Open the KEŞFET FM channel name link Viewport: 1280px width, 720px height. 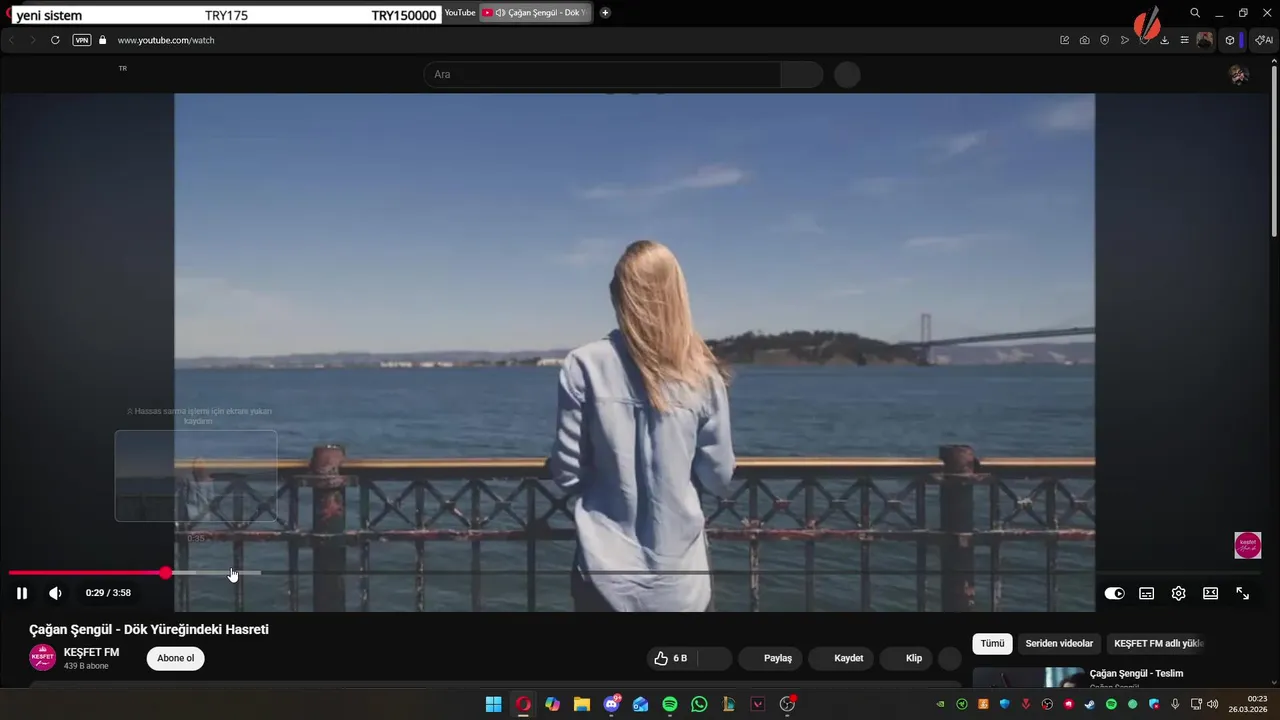(91, 652)
